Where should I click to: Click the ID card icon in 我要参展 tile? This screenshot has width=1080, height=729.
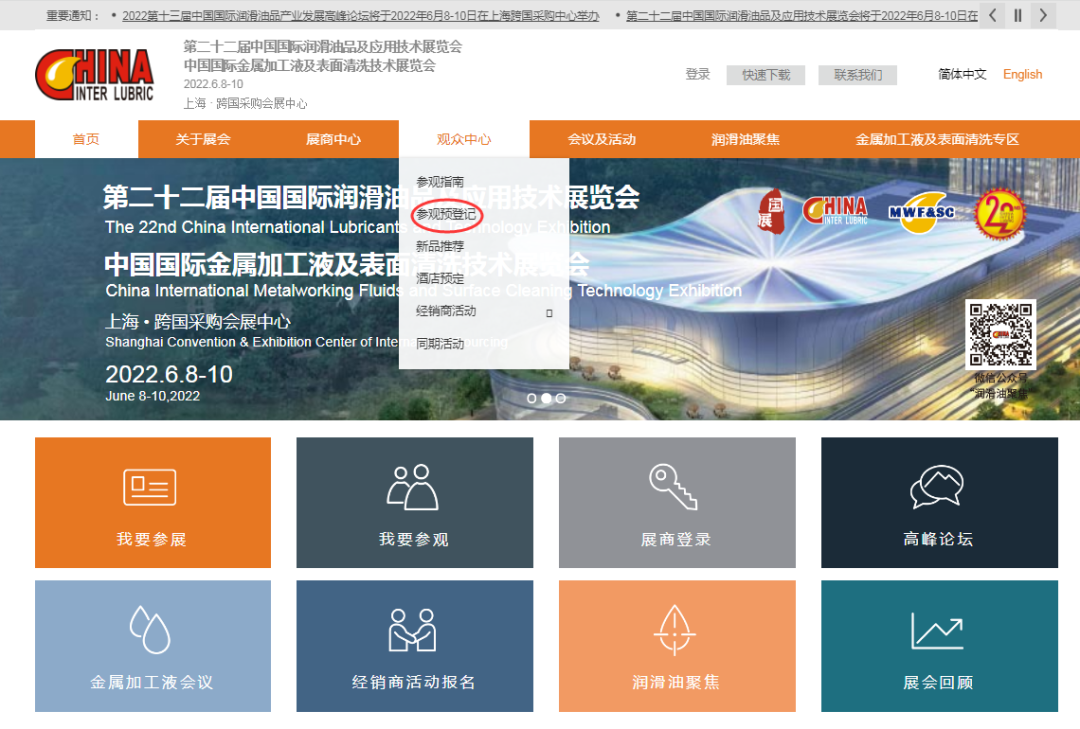click(149, 487)
